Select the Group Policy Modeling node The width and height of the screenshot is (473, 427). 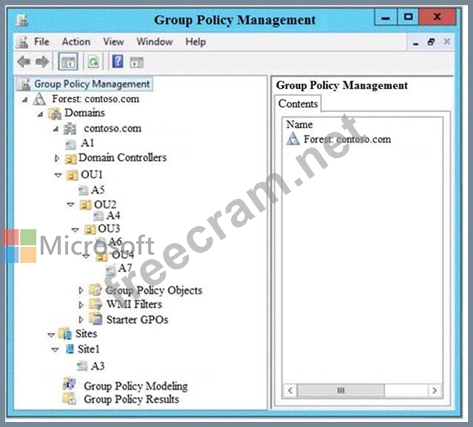point(136,386)
